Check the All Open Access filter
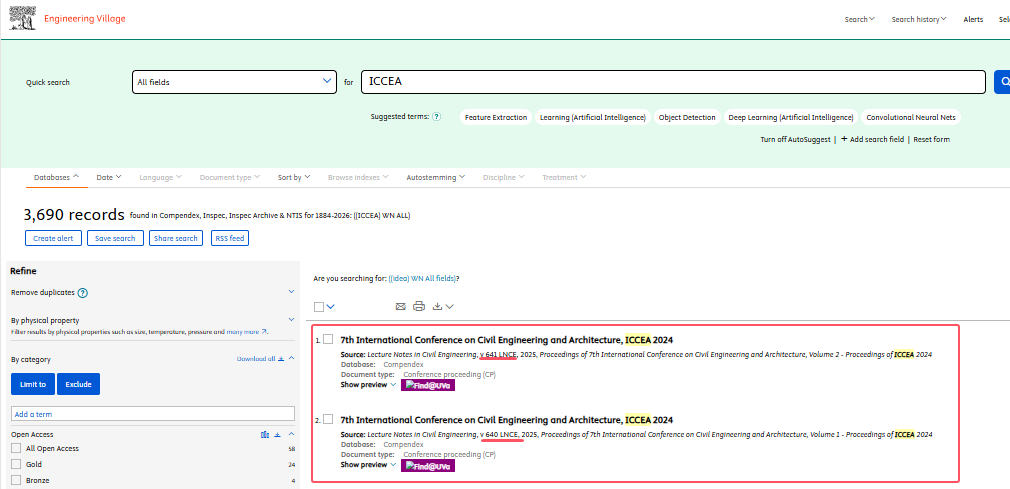 [16, 448]
